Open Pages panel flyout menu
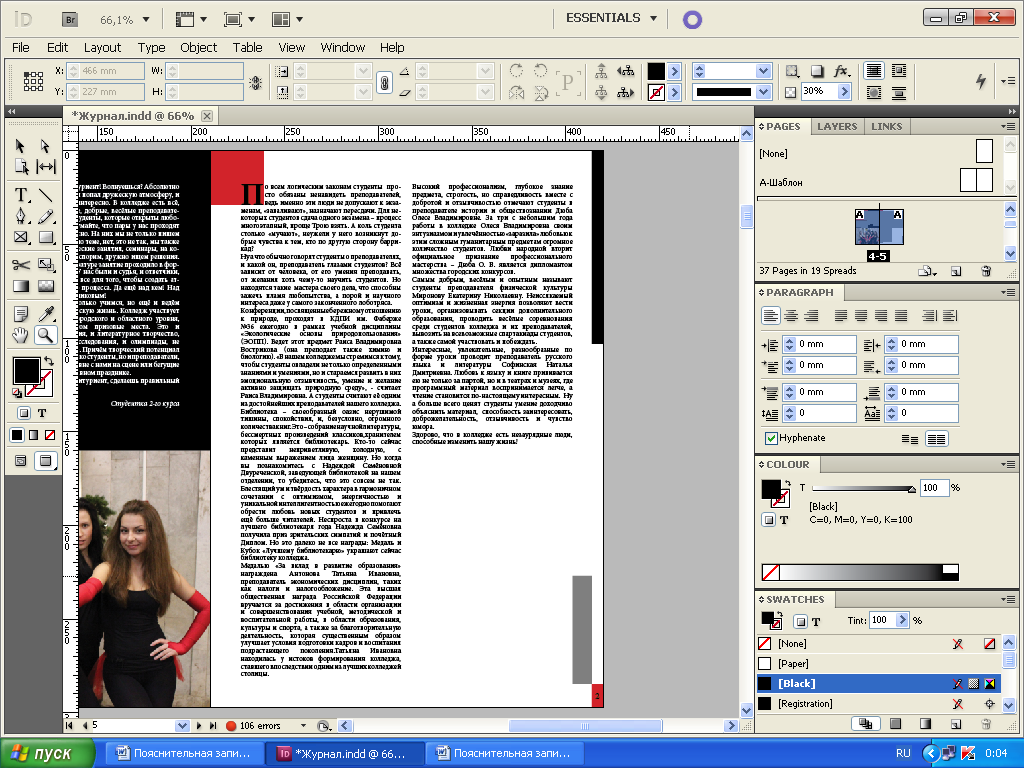 point(1008,126)
